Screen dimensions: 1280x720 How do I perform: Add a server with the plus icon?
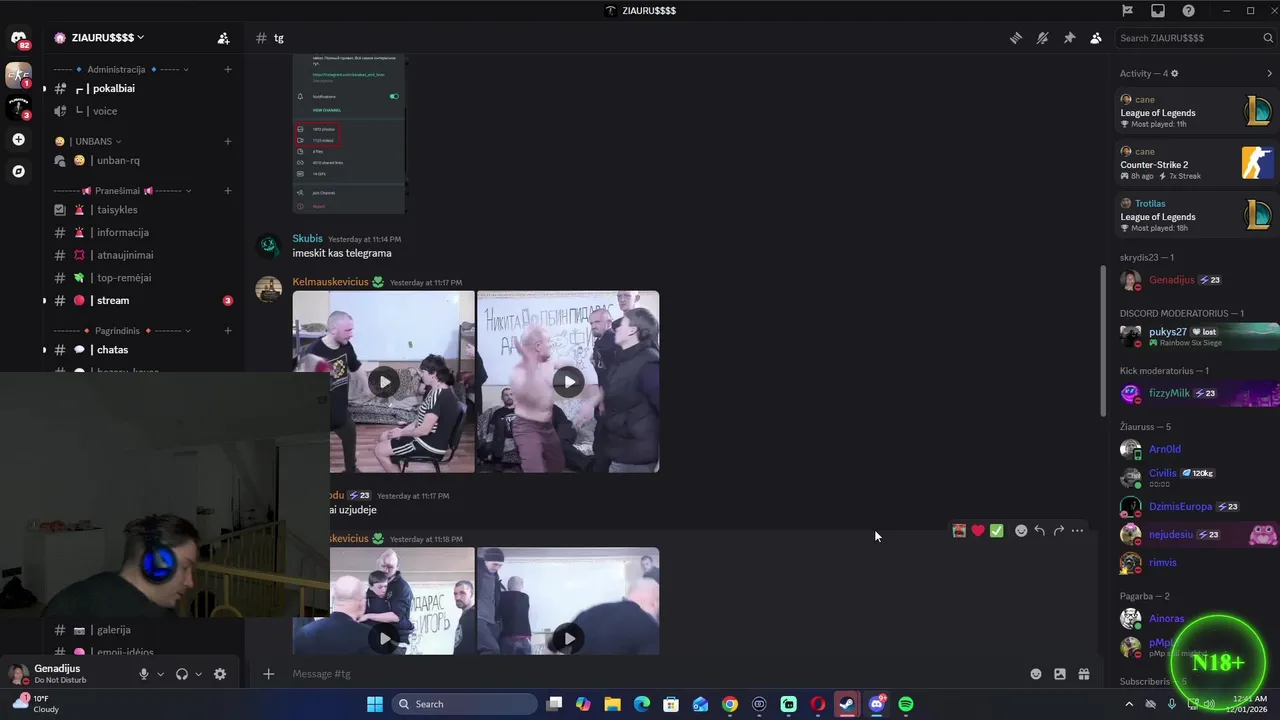(x=18, y=139)
